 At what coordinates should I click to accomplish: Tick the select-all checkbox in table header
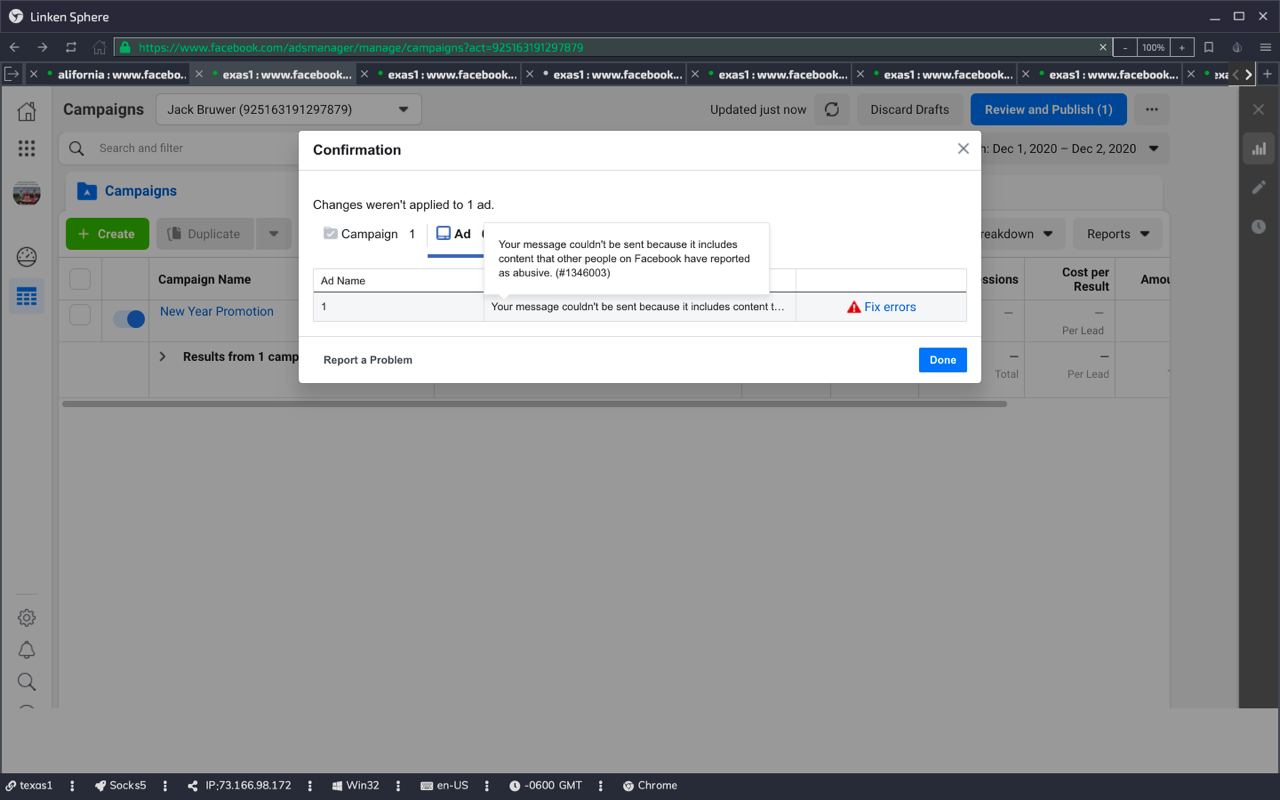click(80, 279)
